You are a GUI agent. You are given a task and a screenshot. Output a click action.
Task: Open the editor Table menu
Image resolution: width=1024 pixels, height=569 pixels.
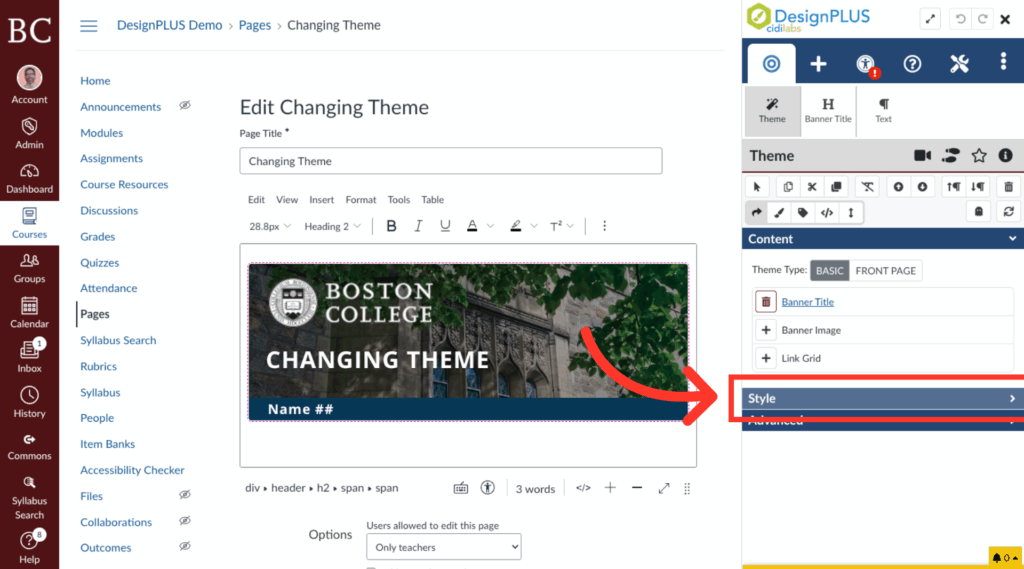432,200
